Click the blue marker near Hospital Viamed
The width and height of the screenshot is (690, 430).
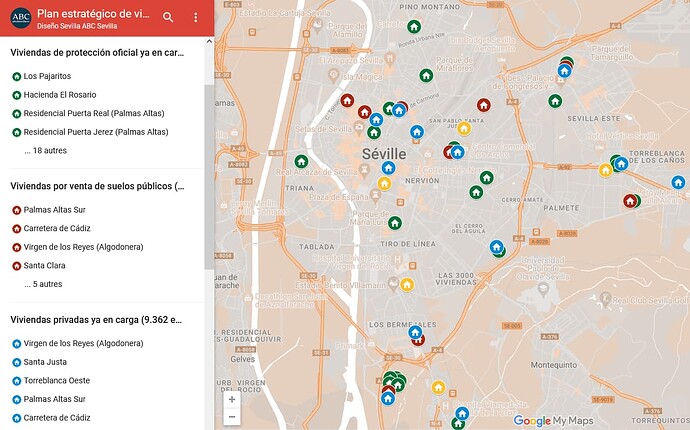point(462,413)
